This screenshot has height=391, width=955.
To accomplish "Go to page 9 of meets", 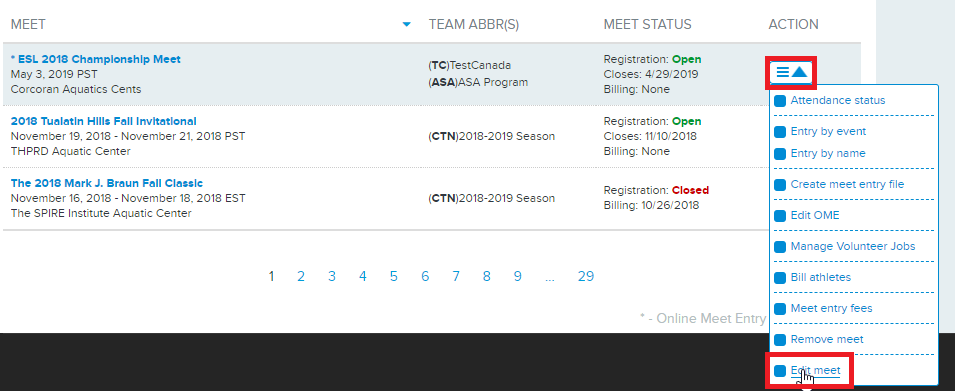I will 518,277.
